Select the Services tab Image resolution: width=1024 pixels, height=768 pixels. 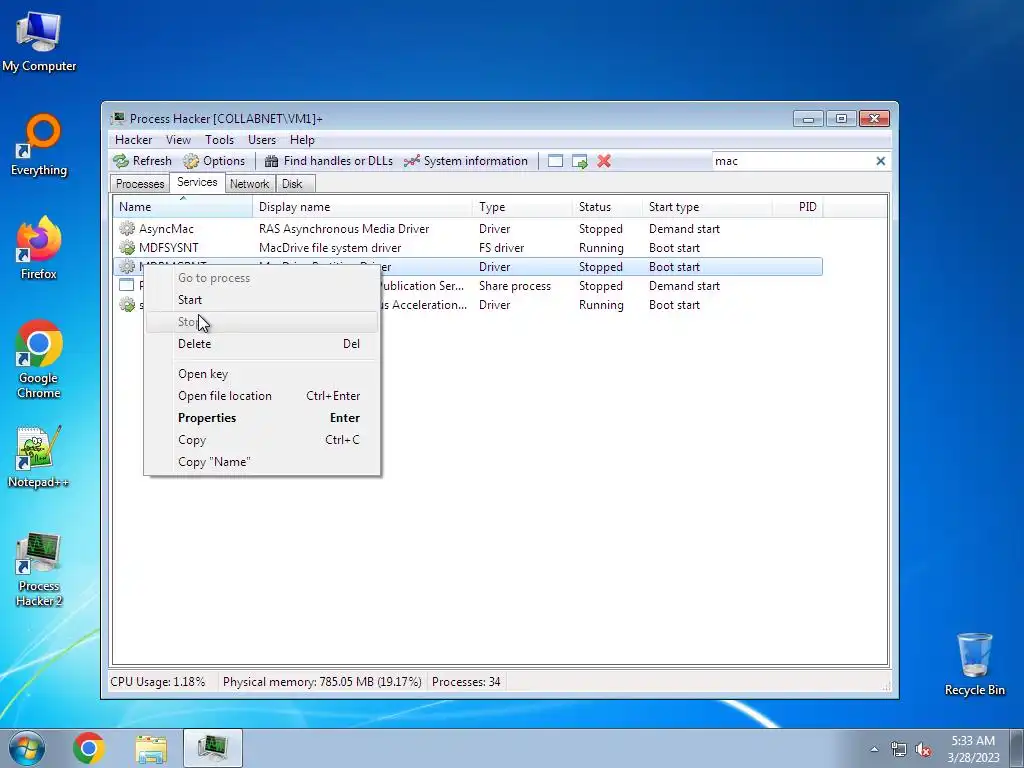(197, 182)
